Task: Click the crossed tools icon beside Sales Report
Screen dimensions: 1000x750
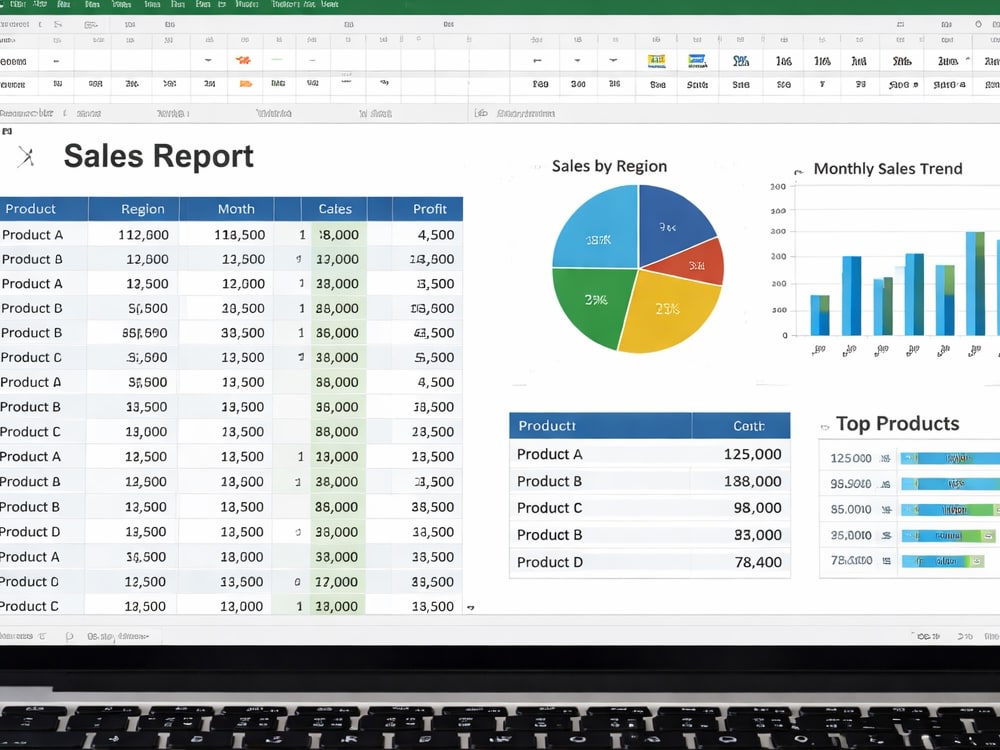Action: pos(26,156)
